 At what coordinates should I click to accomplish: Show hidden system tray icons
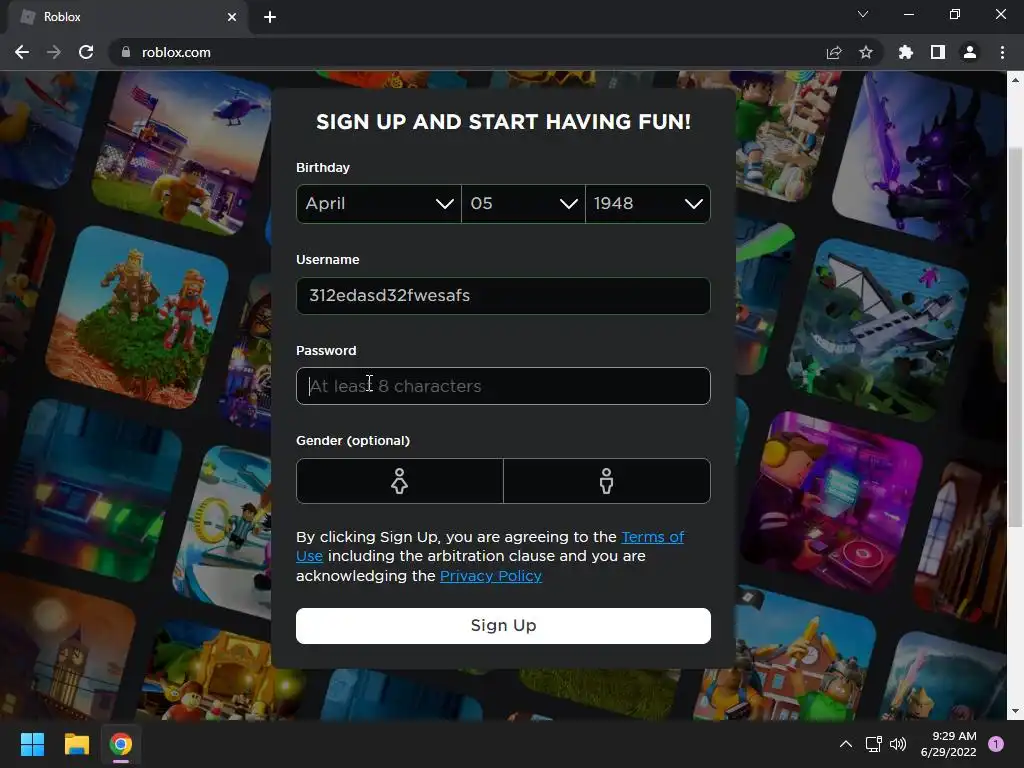(x=846, y=744)
